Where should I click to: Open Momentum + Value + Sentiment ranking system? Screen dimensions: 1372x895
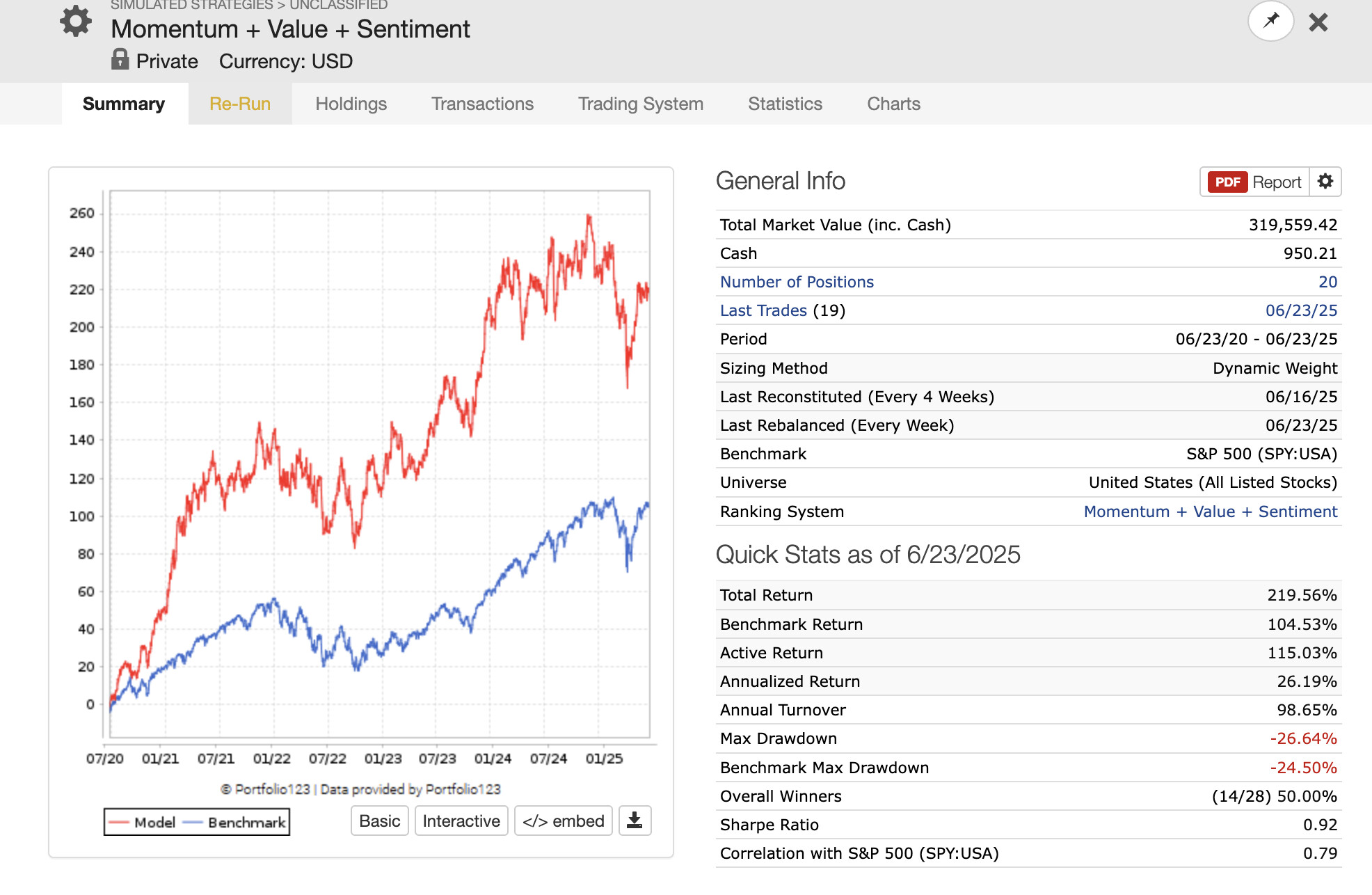pyautogui.click(x=1210, y=512)
